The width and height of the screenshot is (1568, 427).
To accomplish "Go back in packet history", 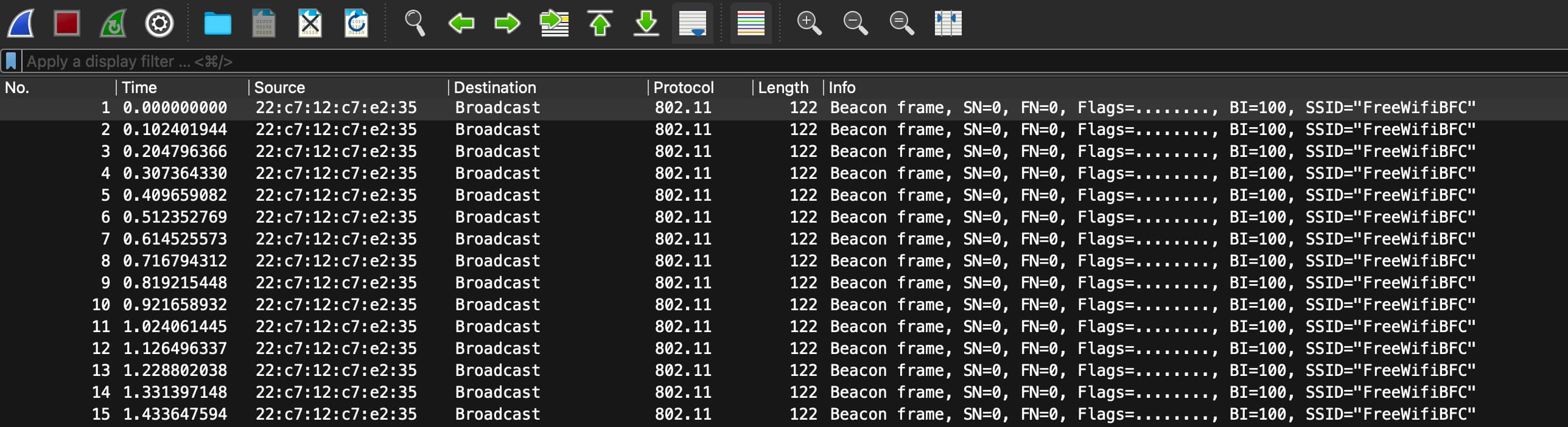I will [x=461, y=24].
